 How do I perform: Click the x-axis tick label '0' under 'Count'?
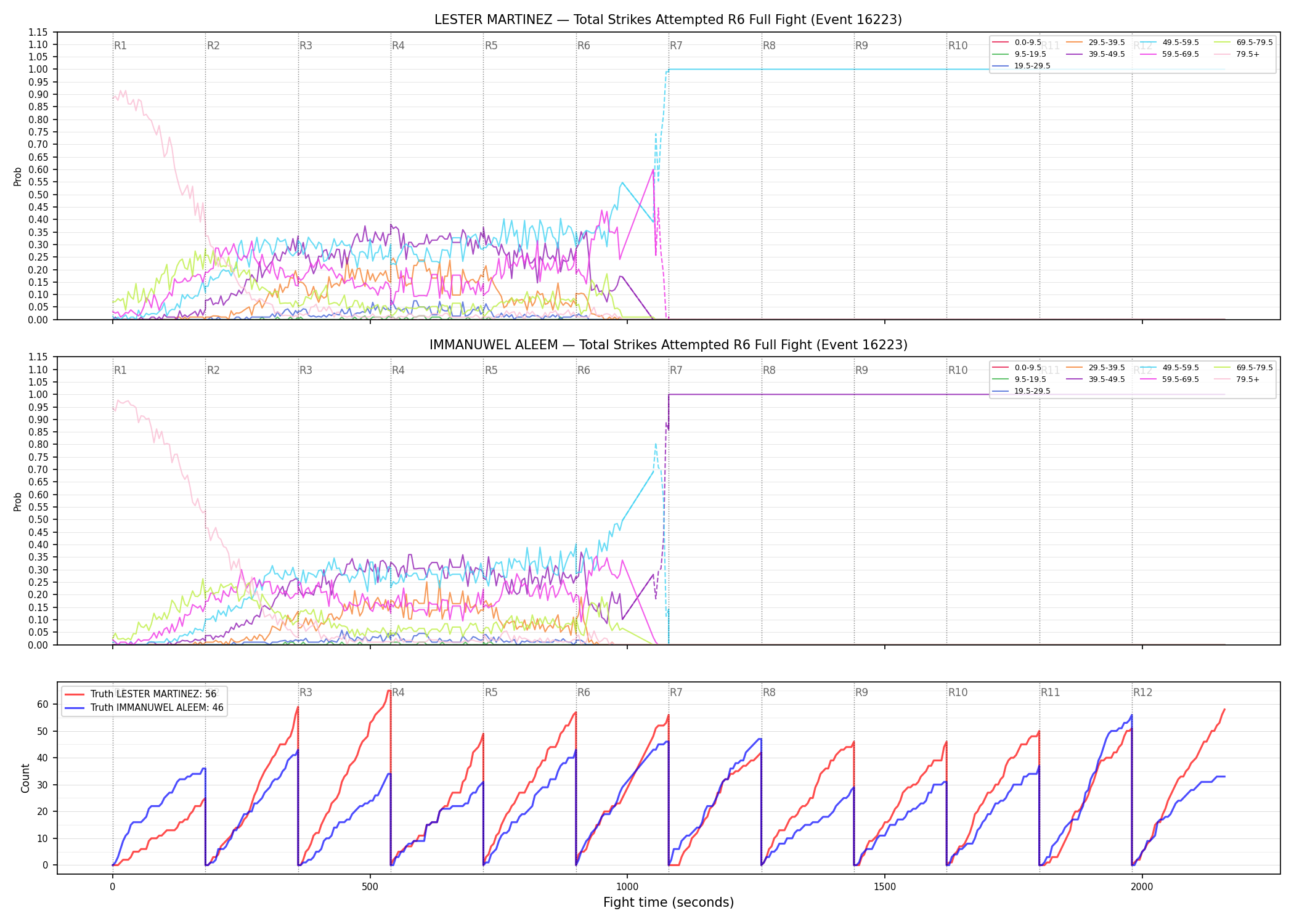click(x=113, y=887)
